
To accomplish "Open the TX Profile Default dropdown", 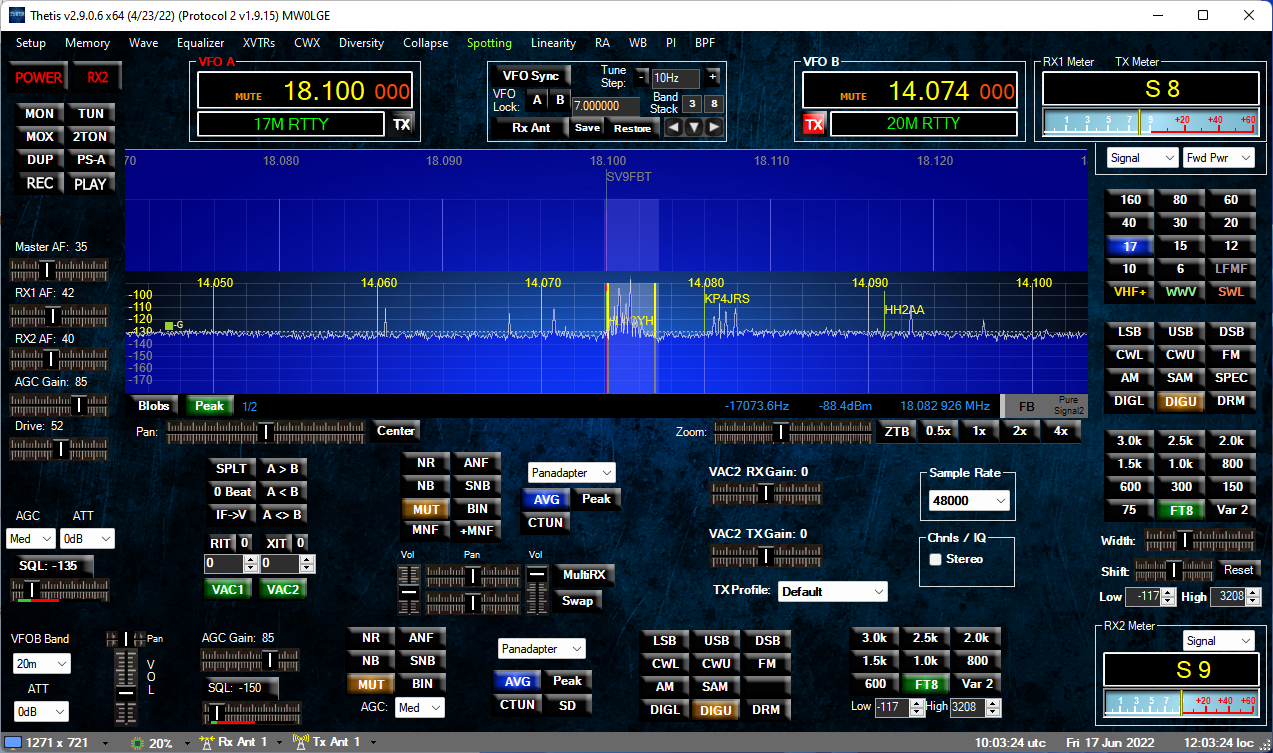I will pyautogui.click(x=833, y=591).
